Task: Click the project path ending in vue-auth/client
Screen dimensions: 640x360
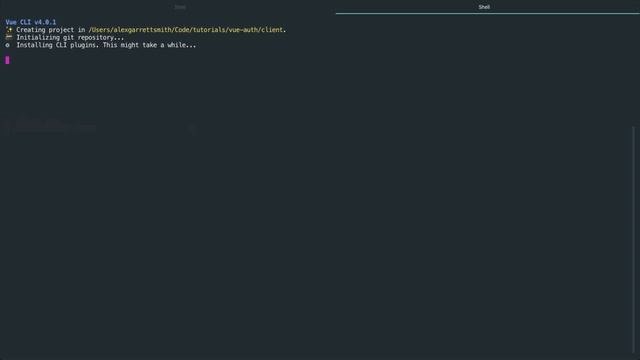Action: pos(186,30)
